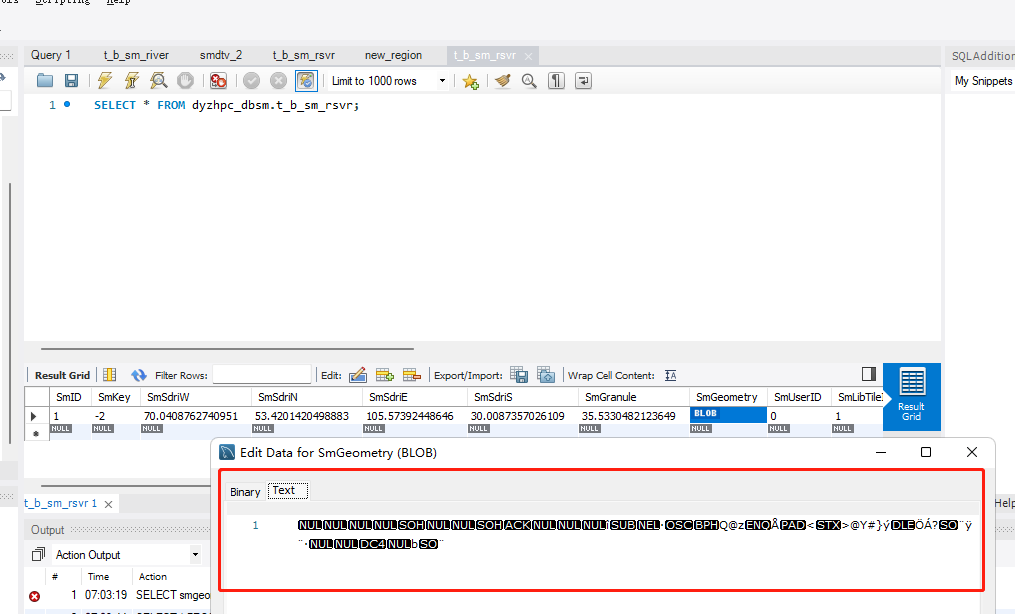Viewport: 1015px width, 614px height.
Task: Click the SQL editor horizontal scrollbar
Action: point(227,349)
